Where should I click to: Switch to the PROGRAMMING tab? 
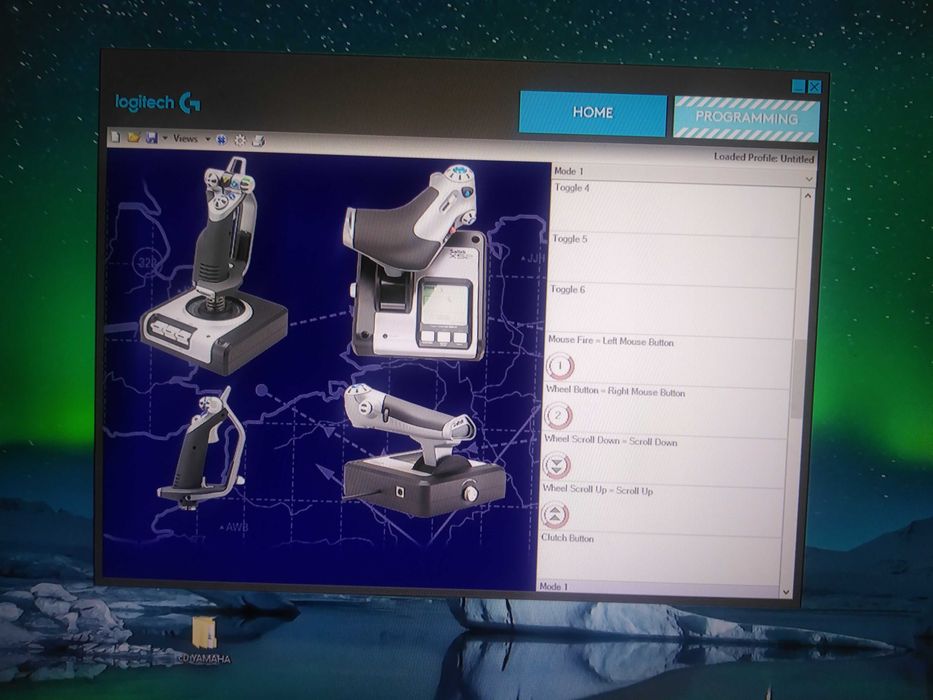coord(747,118)
